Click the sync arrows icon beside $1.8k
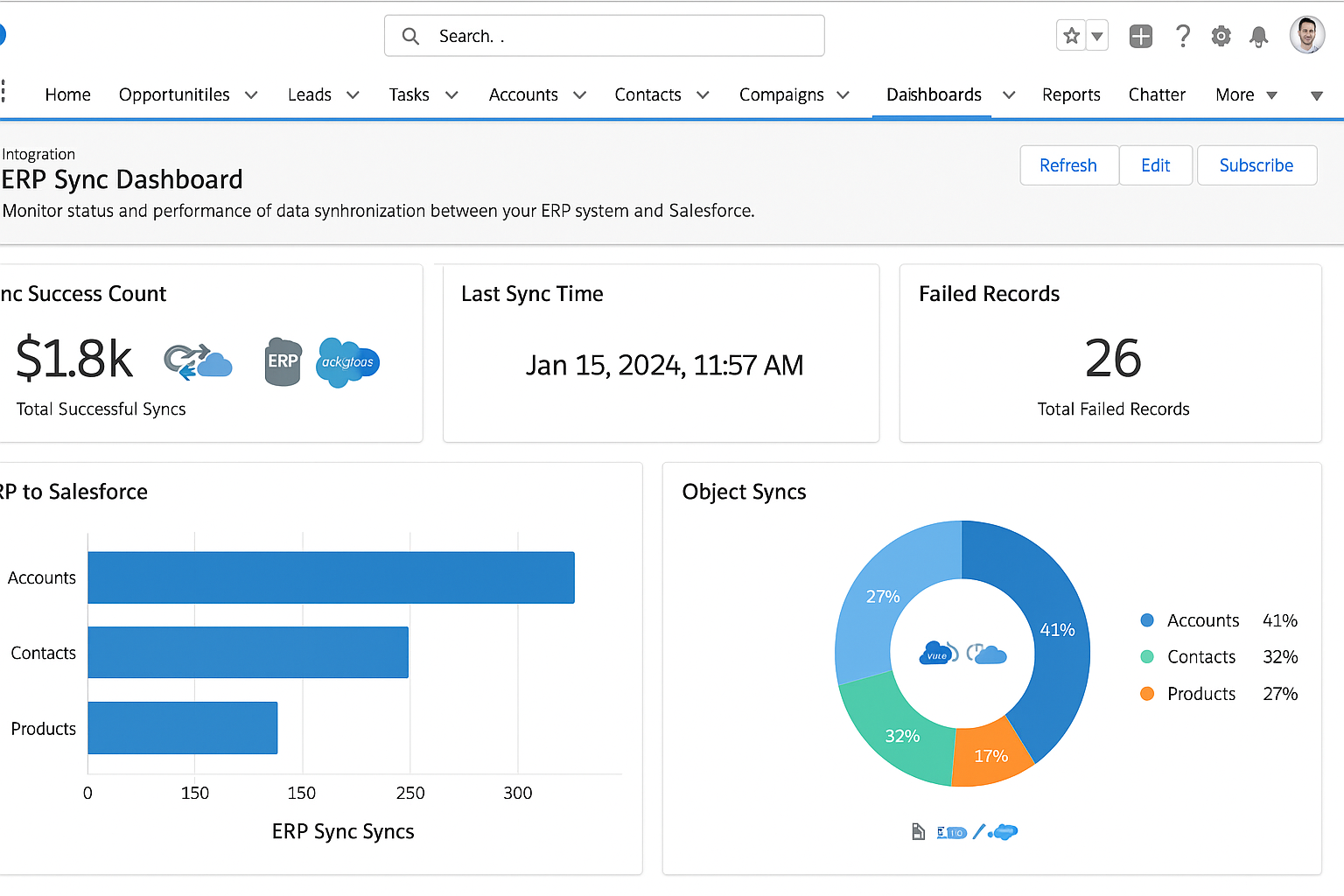 click(x=197, y=360)
